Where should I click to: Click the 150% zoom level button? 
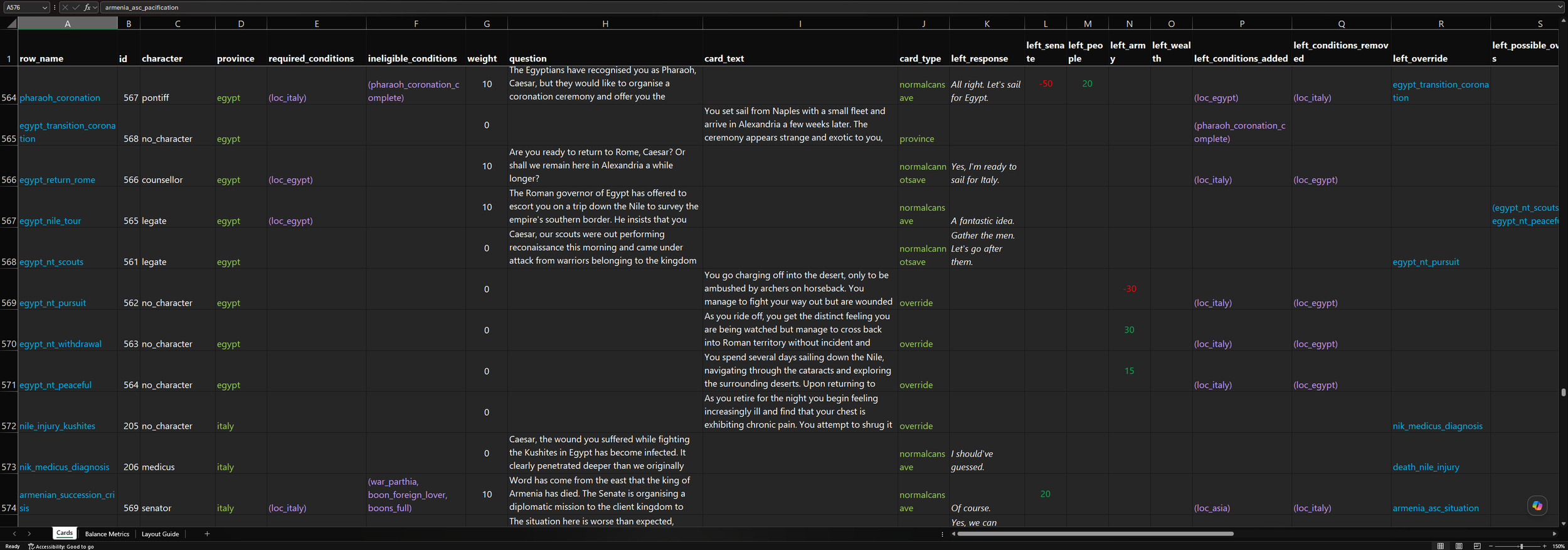pyautogui.click(x=1558, y=546)
